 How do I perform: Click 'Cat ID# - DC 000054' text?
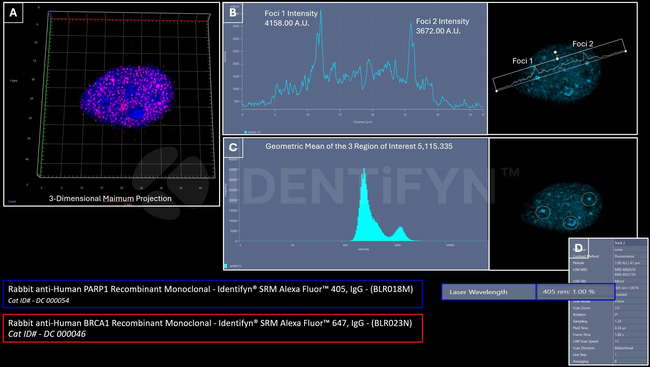[39, 300]
